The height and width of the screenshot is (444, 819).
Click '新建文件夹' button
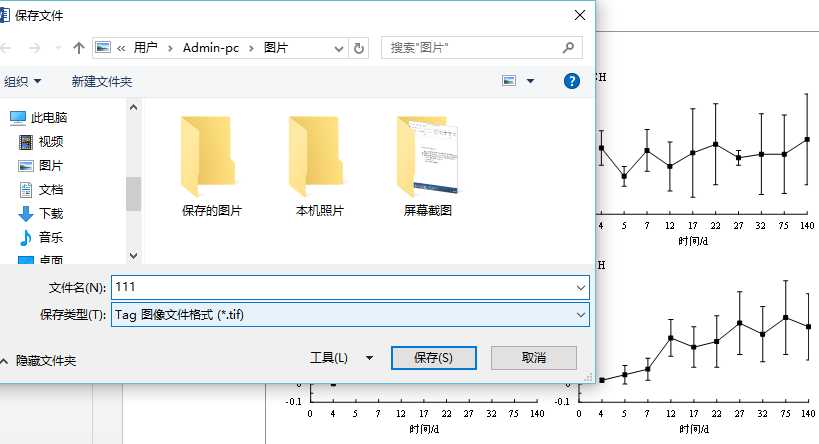(102, 81)
